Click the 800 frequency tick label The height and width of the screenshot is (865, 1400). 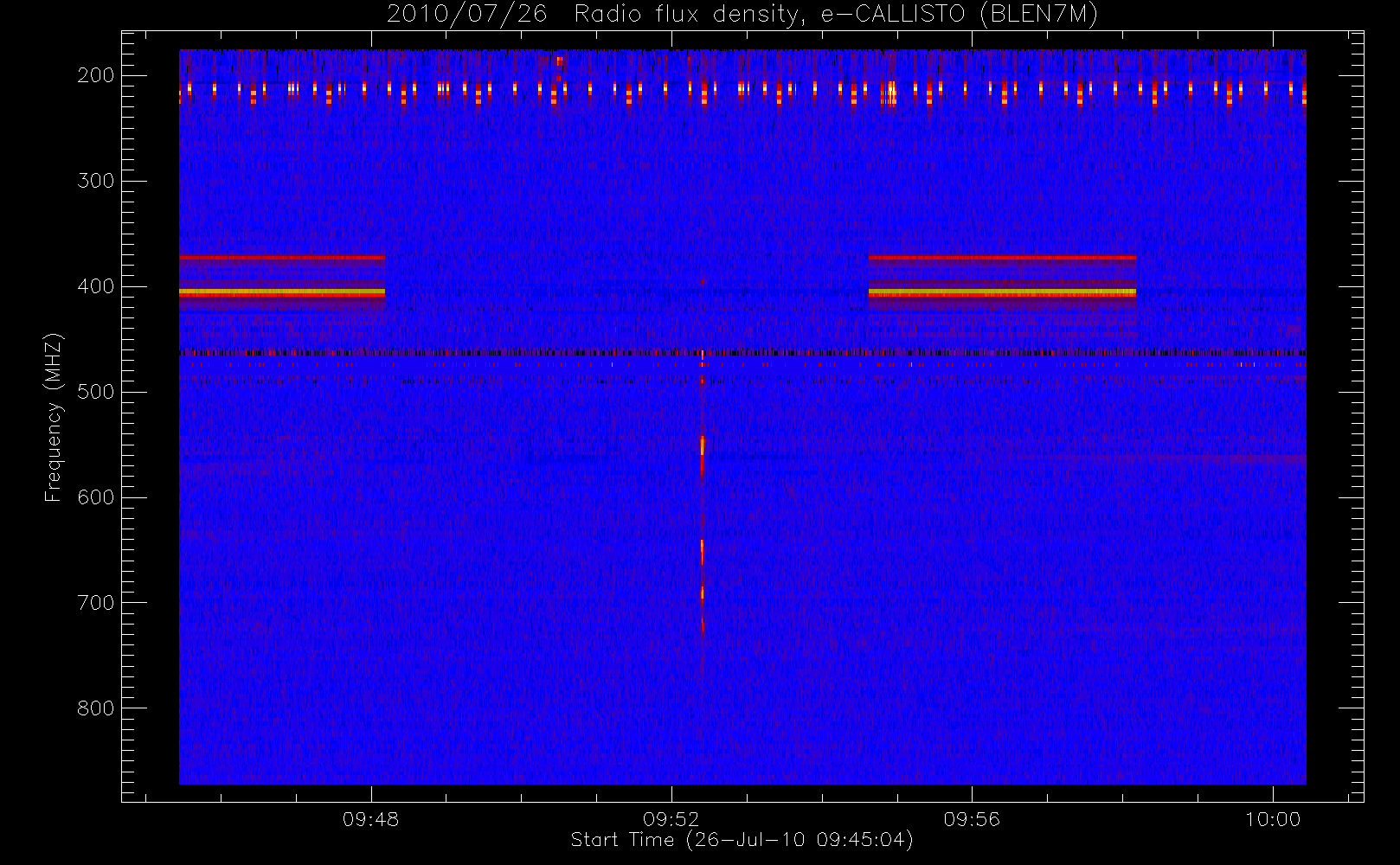point(95,708)
